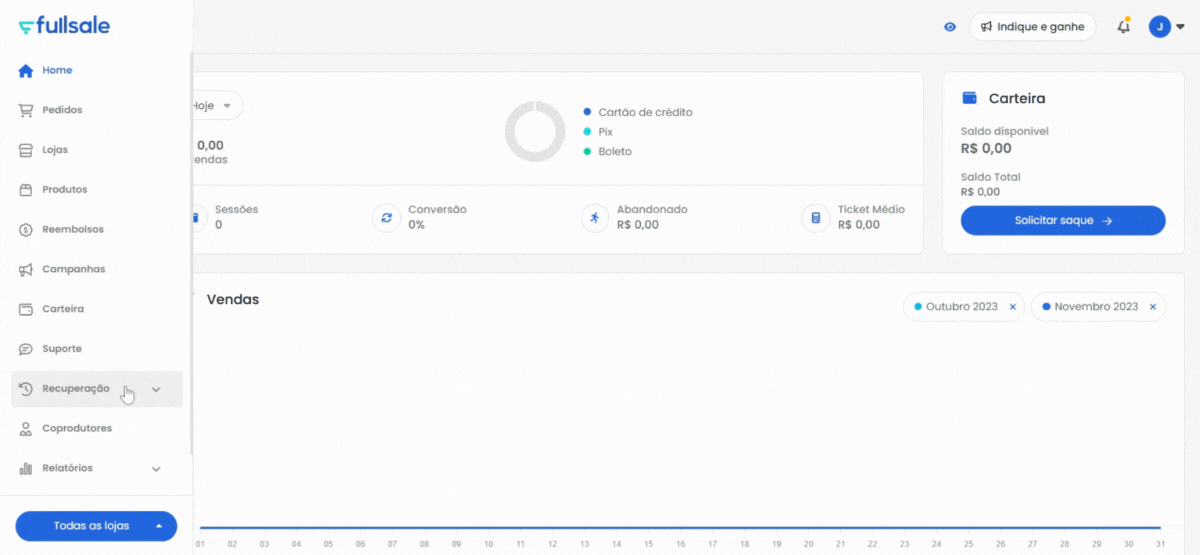The width and height of the screenshot is (1200, 555).
Task: Toggle the eye visibility icon in header
Action: pos(950,27)
